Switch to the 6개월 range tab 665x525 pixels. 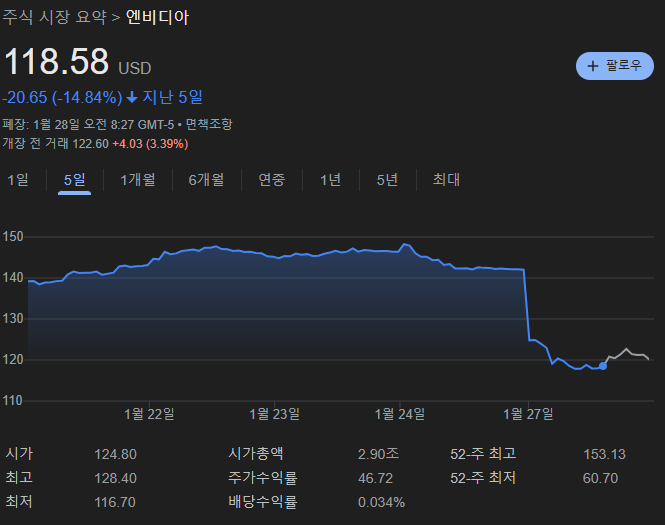(206, 180)
